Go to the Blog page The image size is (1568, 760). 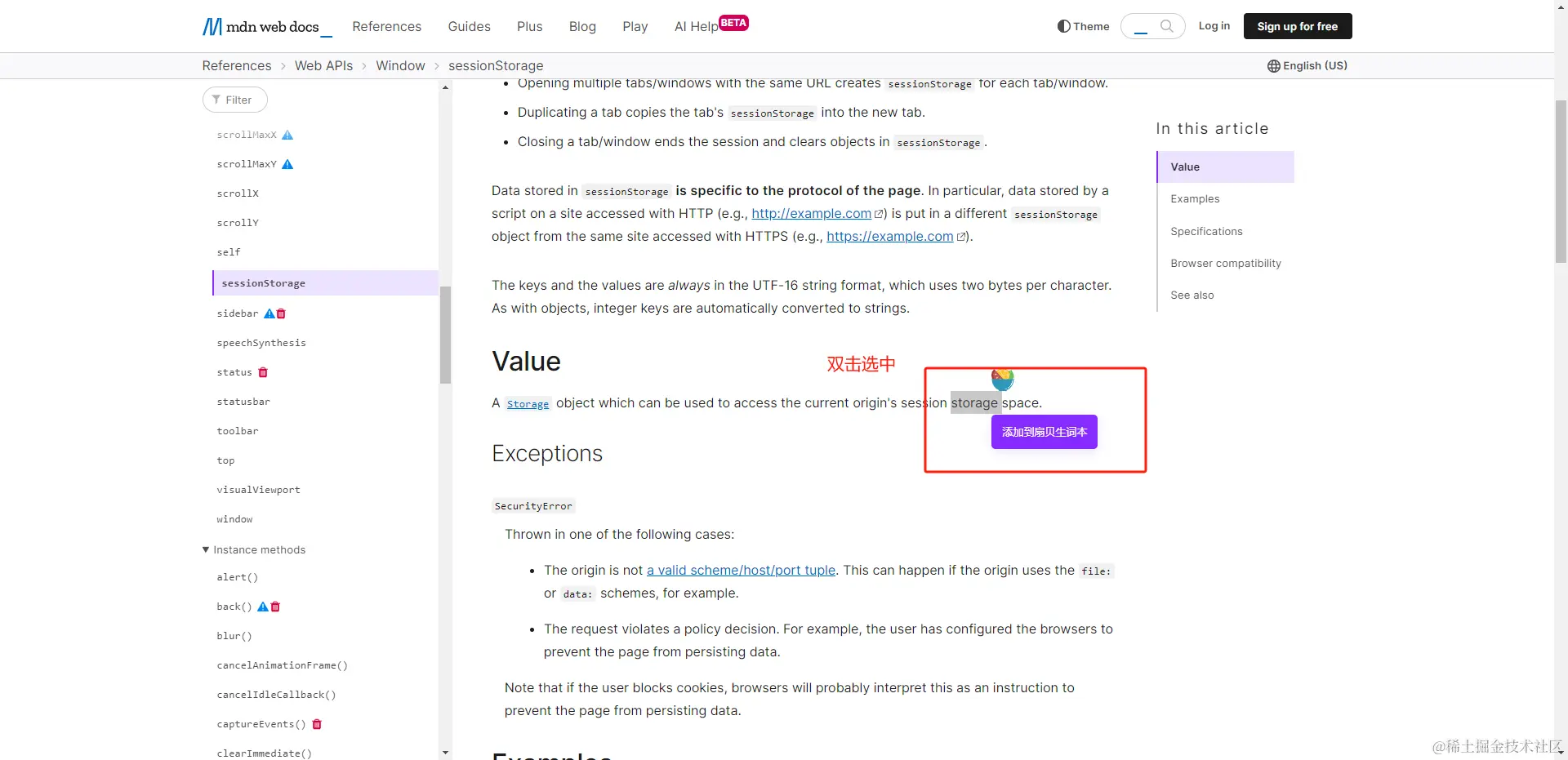(582, 26)
